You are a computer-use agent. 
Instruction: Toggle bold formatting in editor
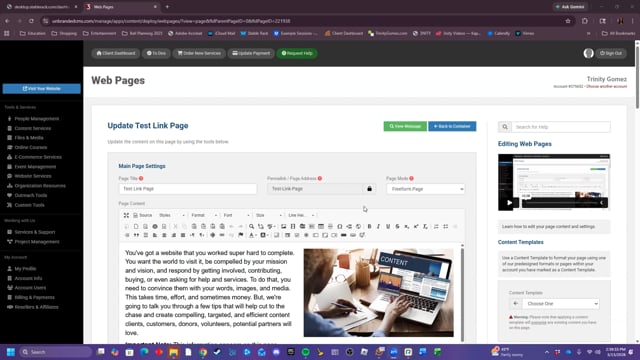pos(369,226)
